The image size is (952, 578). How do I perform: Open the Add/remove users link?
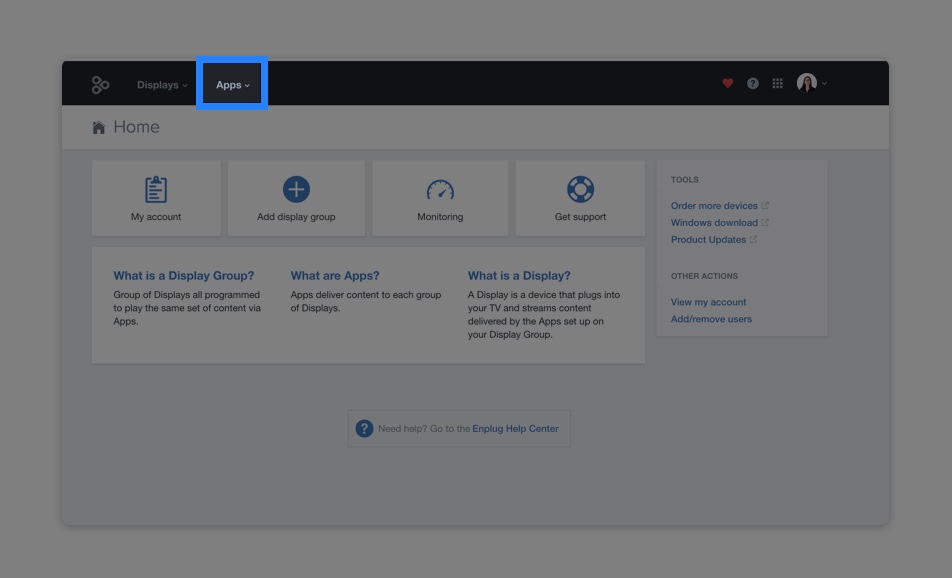(x=711, y=319)
